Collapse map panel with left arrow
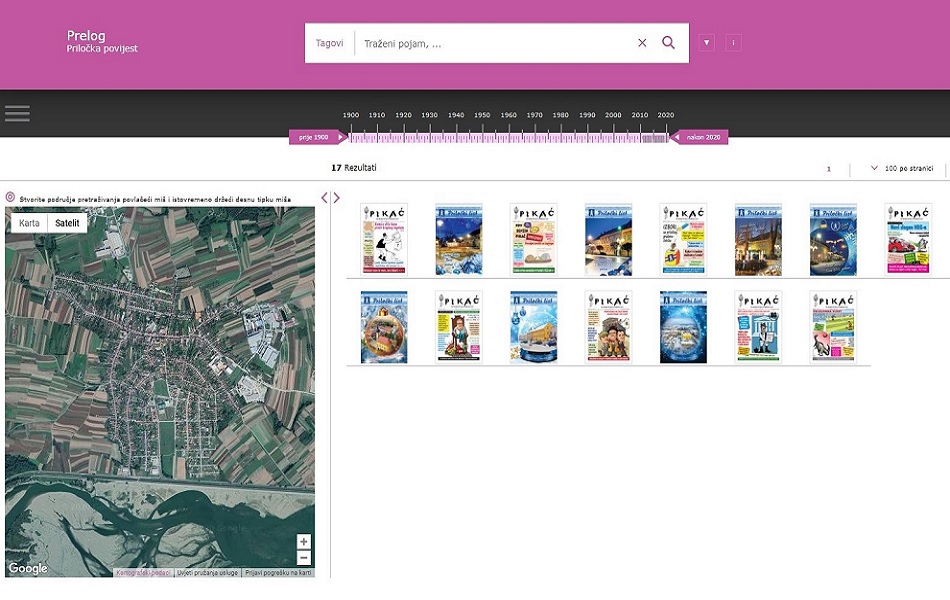 pyautogui.click(x=324, y=198)
